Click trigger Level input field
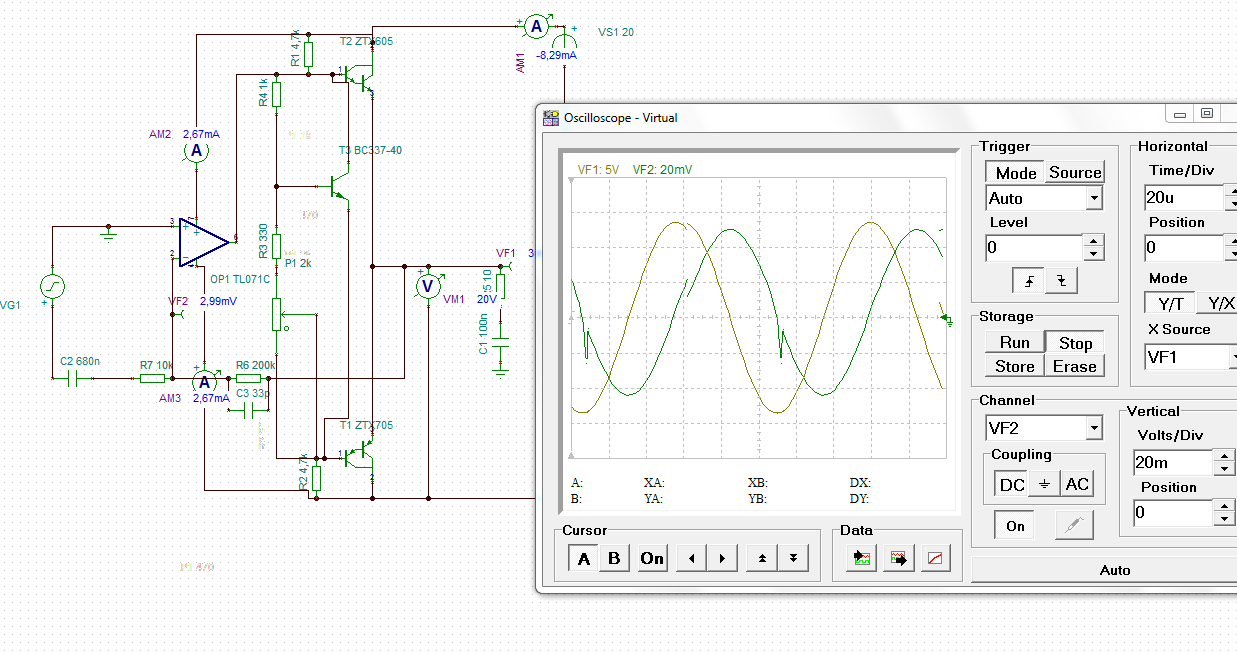Viewport: 1237px width, 653px height. (x=1034, y=247)
